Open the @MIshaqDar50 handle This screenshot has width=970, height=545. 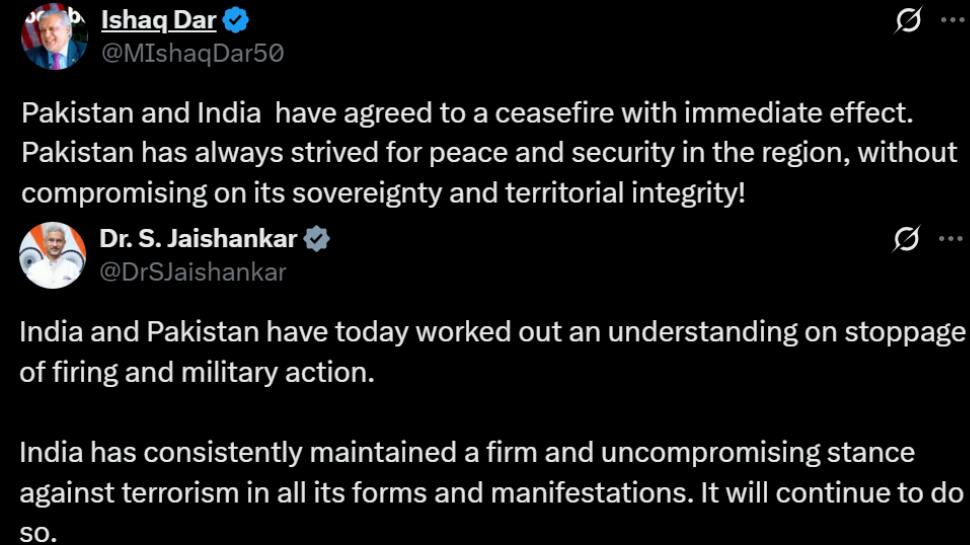tap(192, 54)
